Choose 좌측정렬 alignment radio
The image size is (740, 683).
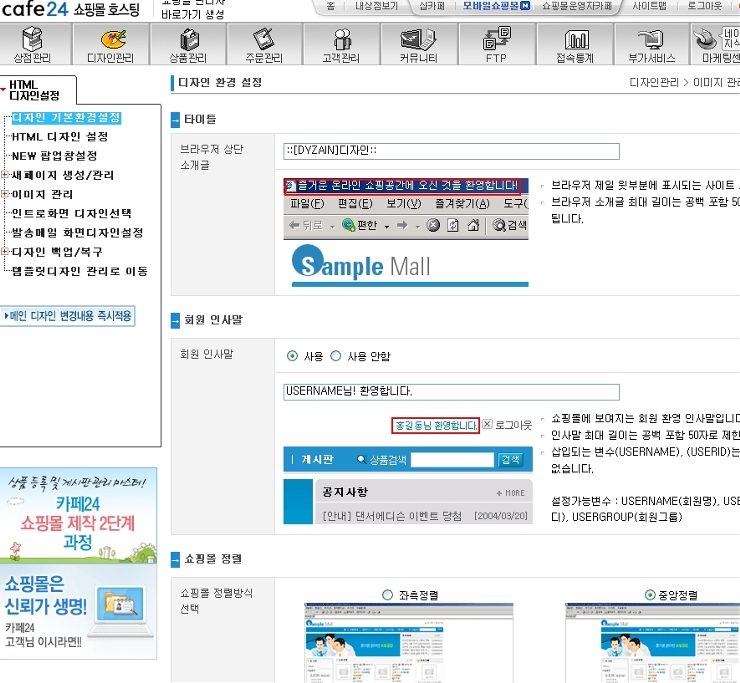(387, 595)
